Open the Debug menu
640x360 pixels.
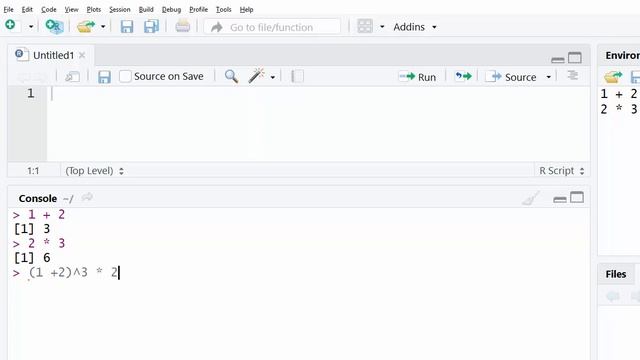(x=171, y=9)
